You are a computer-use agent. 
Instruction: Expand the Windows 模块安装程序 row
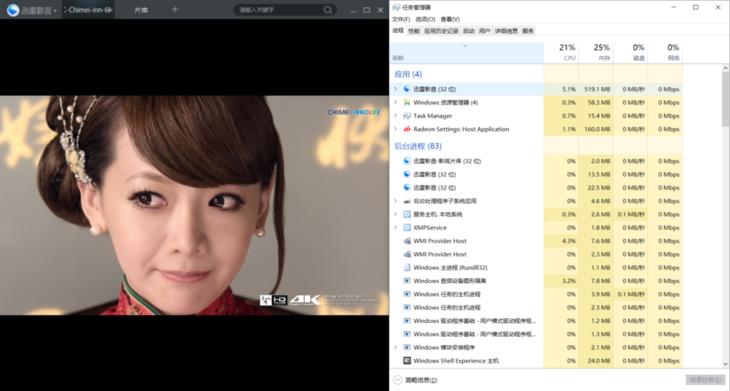tap(396, 347)
